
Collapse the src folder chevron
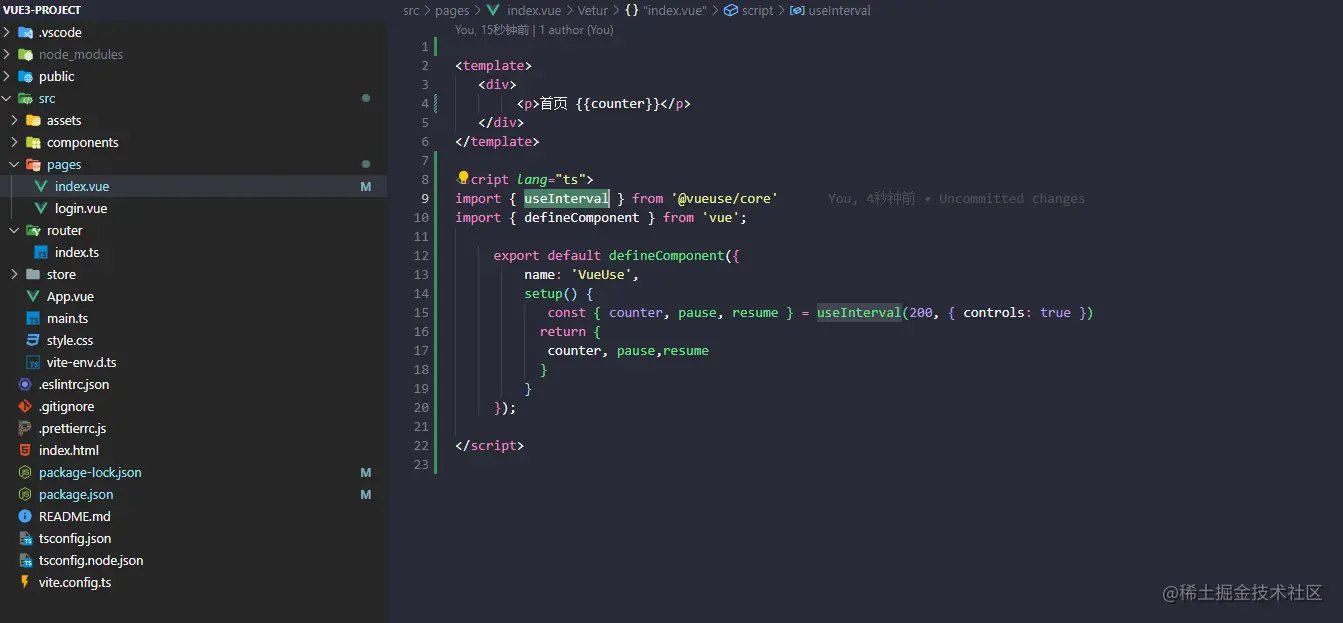7,98
